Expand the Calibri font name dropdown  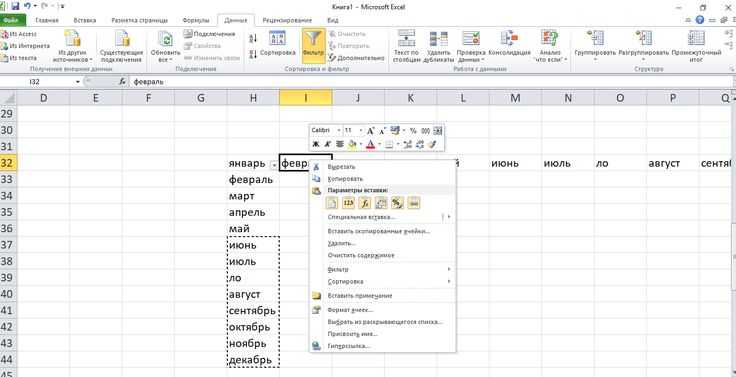339,131
